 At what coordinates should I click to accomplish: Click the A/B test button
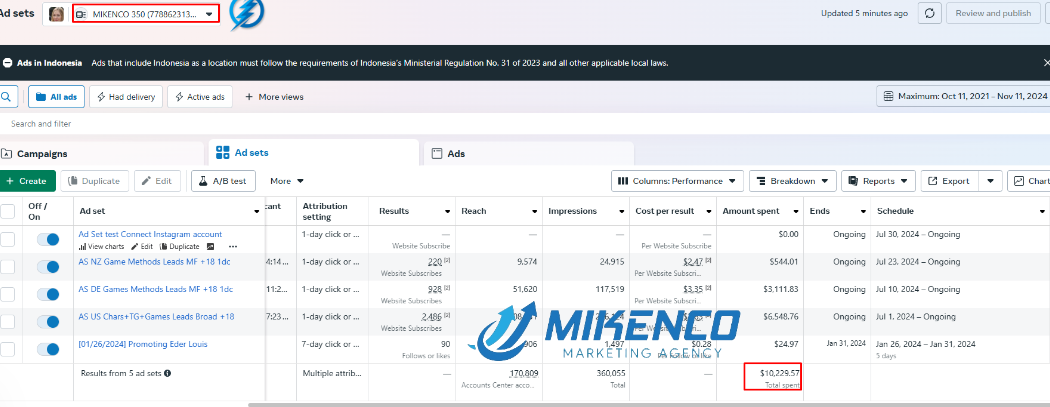[223, 181]
